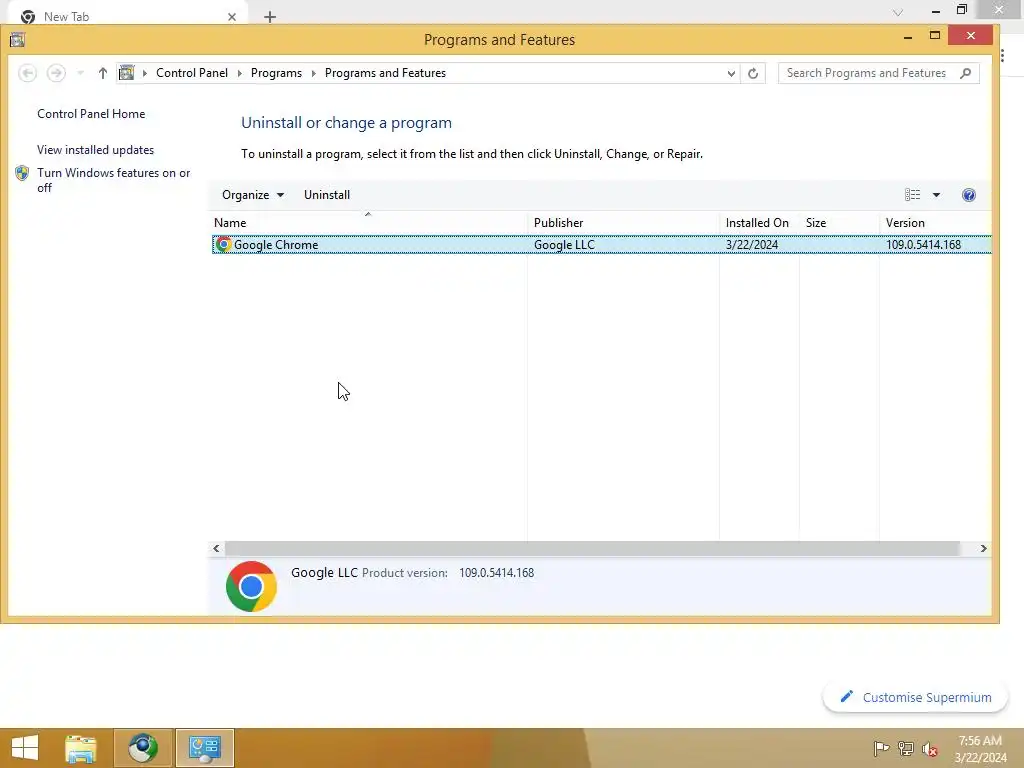
Task: Click the 3/22/2024 installed date cell
Action: pos(752,245)
